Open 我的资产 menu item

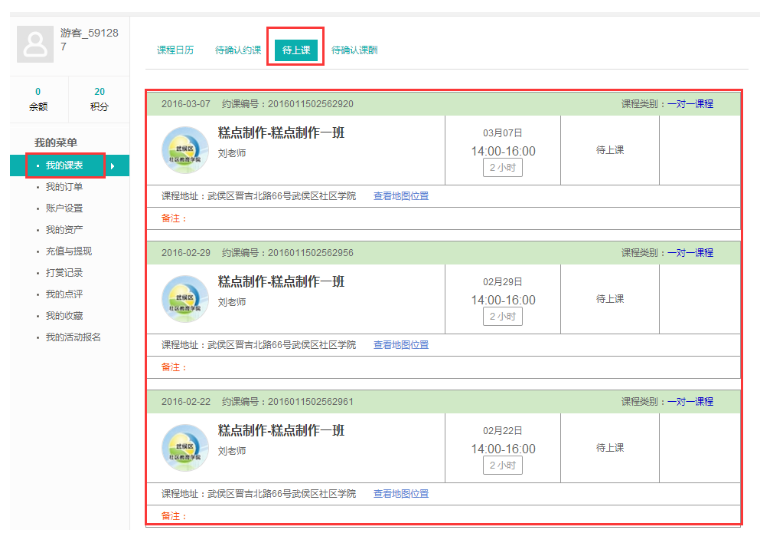[x=64, y=230]
